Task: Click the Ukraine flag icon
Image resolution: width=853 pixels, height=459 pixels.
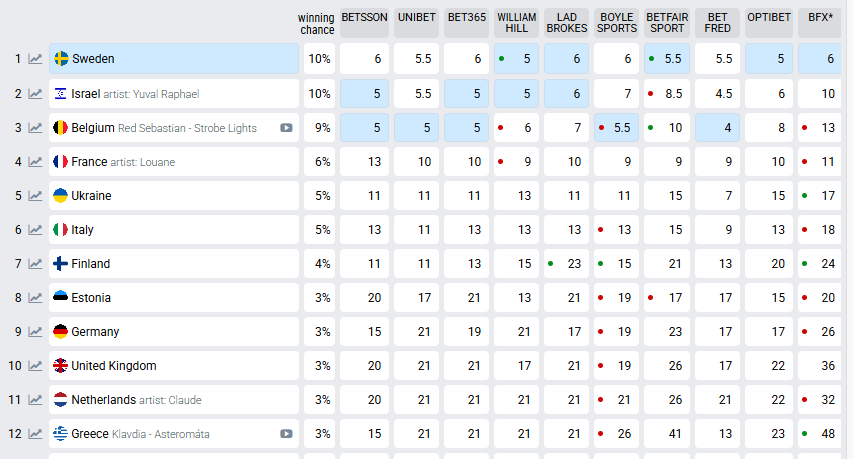Action: (x=60, y=196)
